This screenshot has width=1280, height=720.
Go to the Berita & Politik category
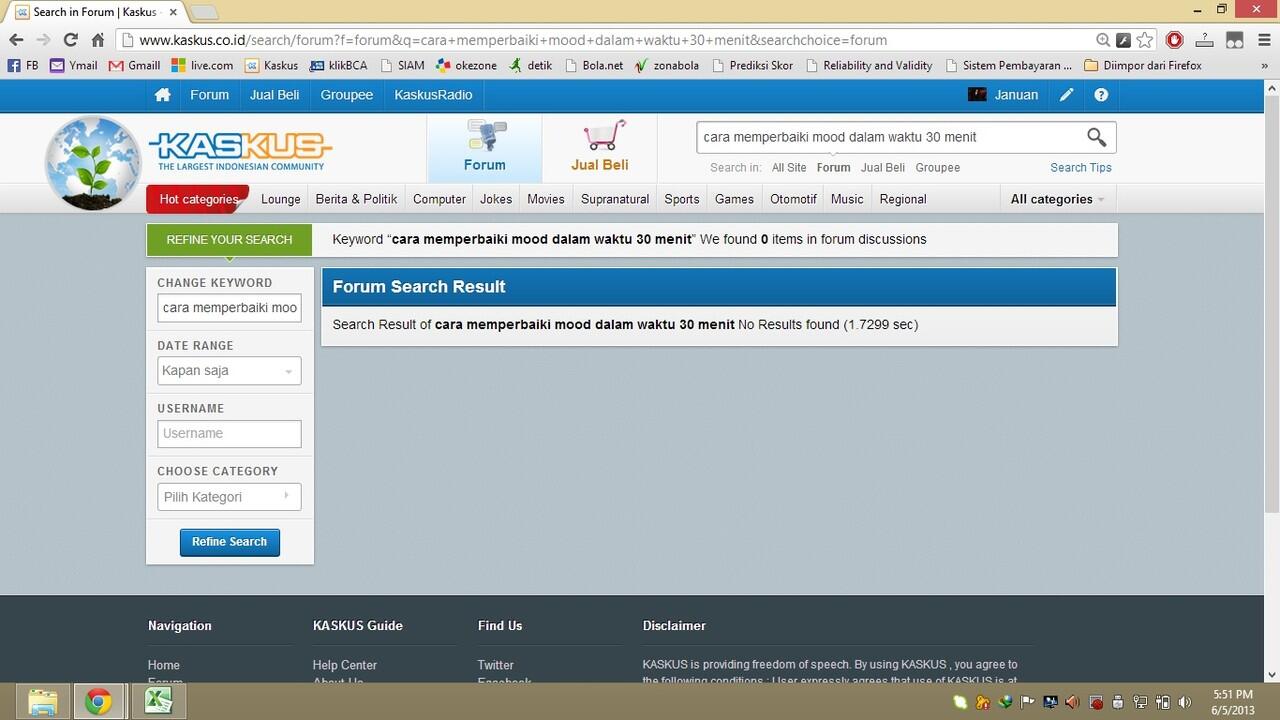click(x=356, y=199)
